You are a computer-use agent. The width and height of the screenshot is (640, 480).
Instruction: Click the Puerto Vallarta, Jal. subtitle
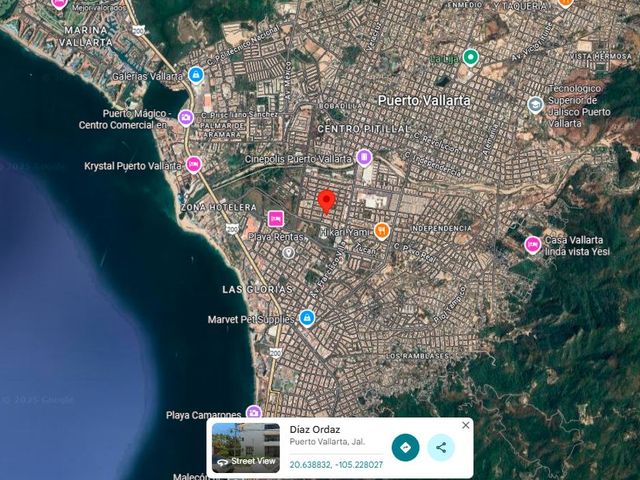point(327,442)
